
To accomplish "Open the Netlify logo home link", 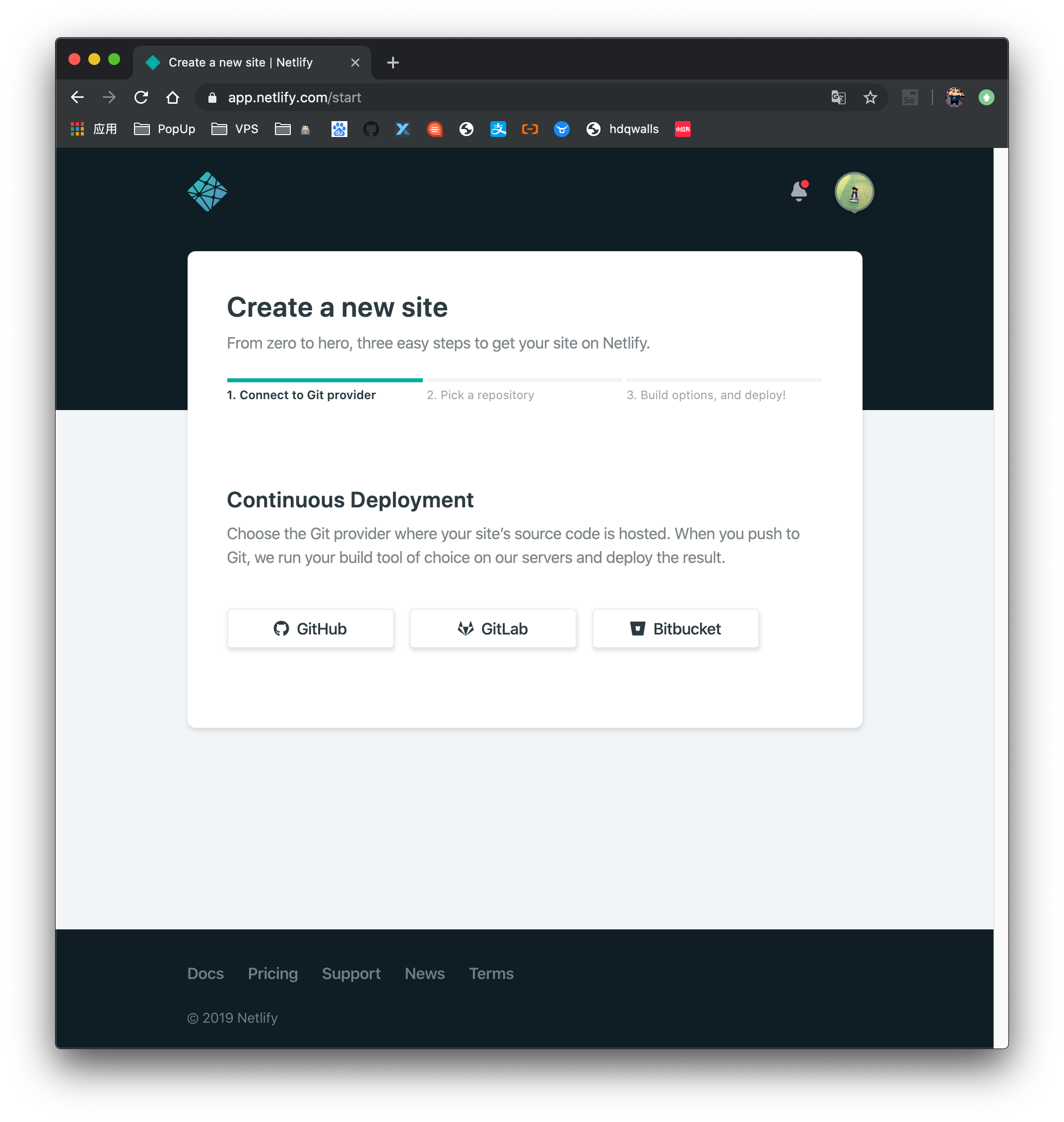I will tap(207, 192).
